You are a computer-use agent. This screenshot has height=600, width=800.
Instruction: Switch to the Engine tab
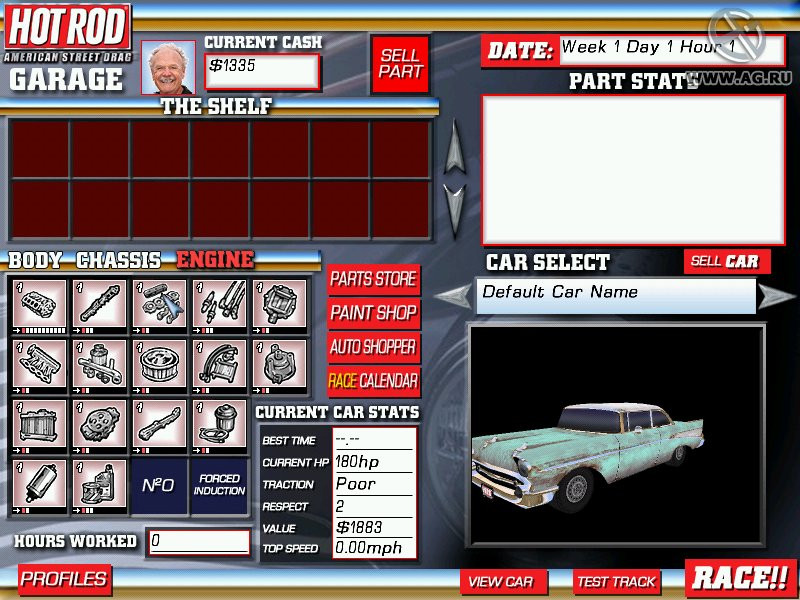215,260
